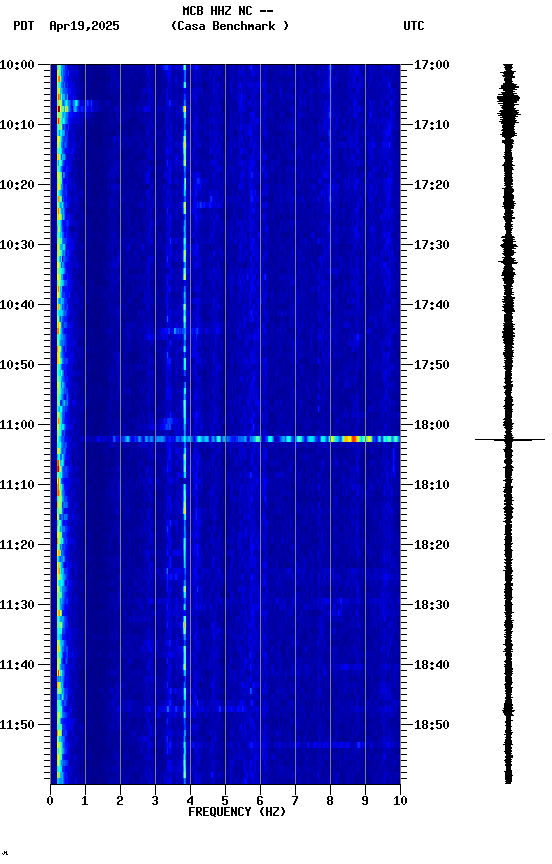Click the 0 Hz frequency axis label
The height and width of the screenshot is (864, 552).
tap(50, 801)
